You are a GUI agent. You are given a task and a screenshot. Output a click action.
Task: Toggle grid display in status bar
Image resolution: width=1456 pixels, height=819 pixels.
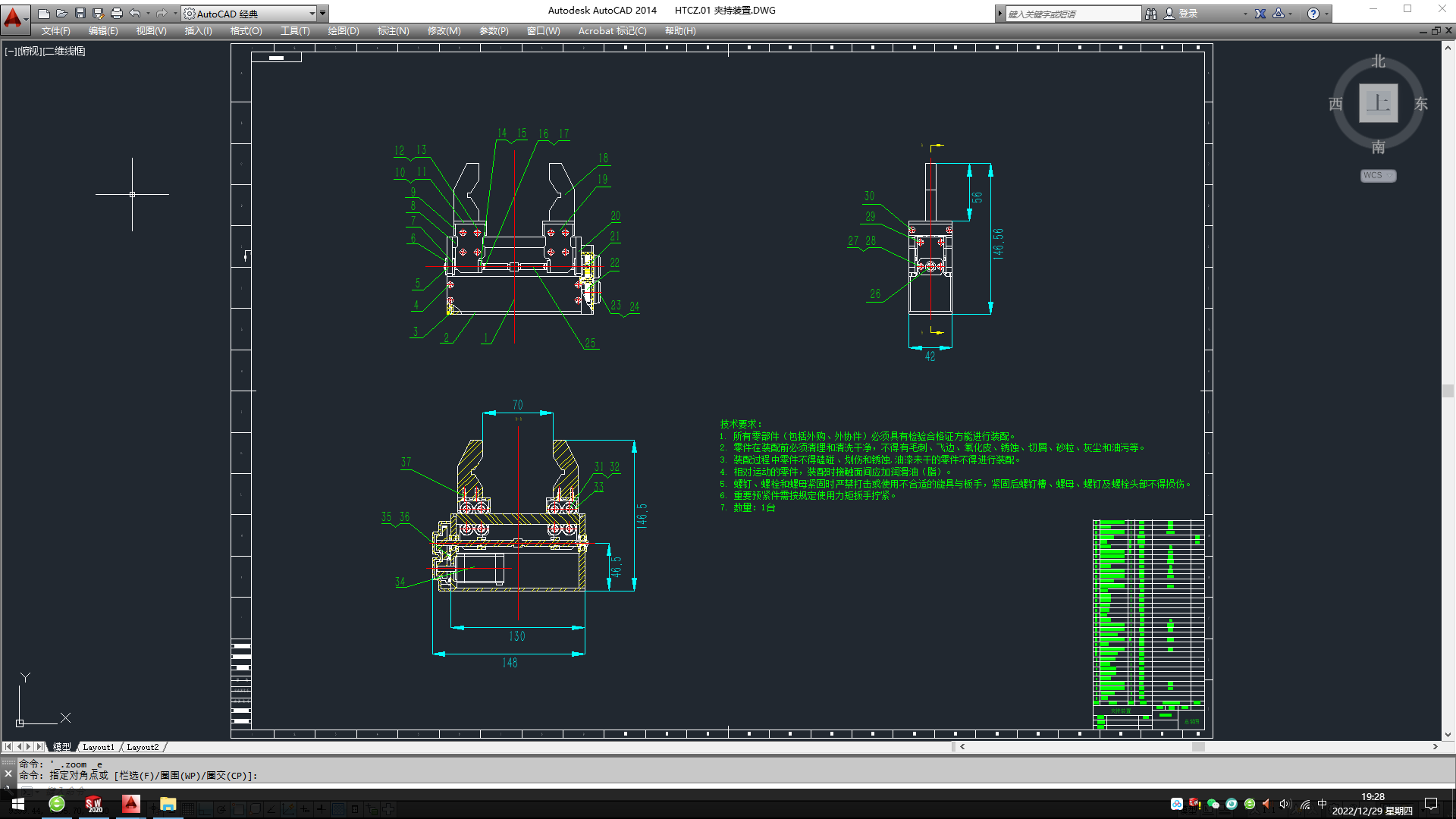[x=189, y=809]
